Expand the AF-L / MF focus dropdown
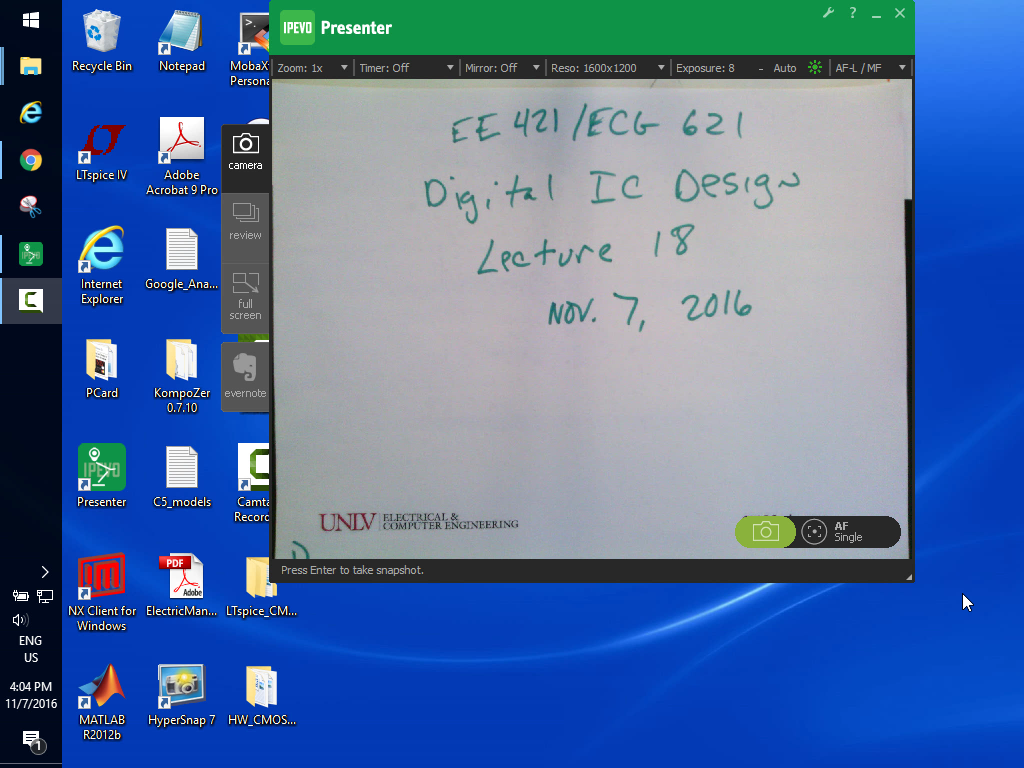This screenshot has width=1024, height=768. (868, 68)
